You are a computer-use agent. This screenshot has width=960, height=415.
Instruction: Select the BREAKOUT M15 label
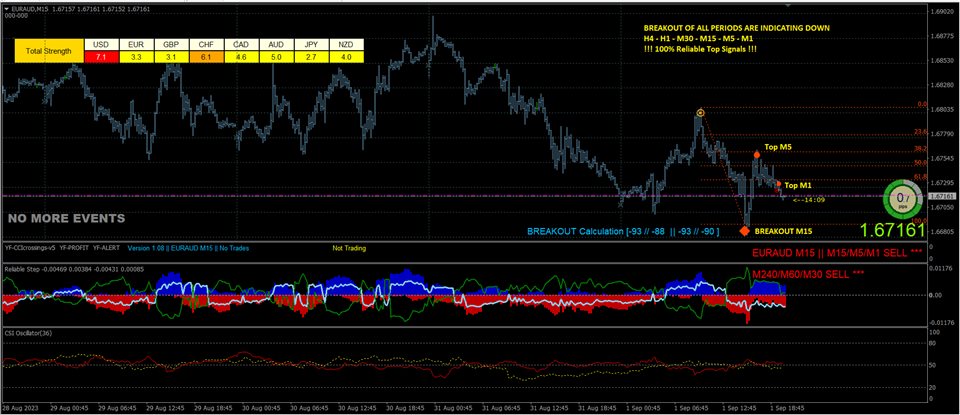[783, 232]
